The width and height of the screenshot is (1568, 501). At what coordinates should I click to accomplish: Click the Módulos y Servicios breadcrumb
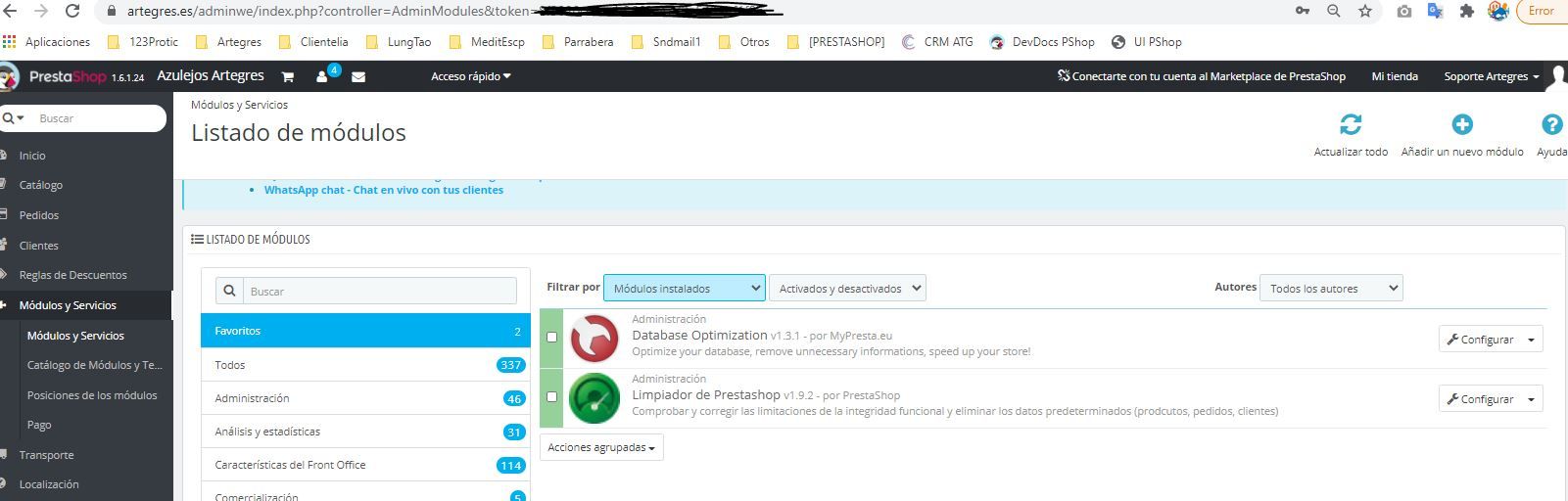tap(239, 105)
